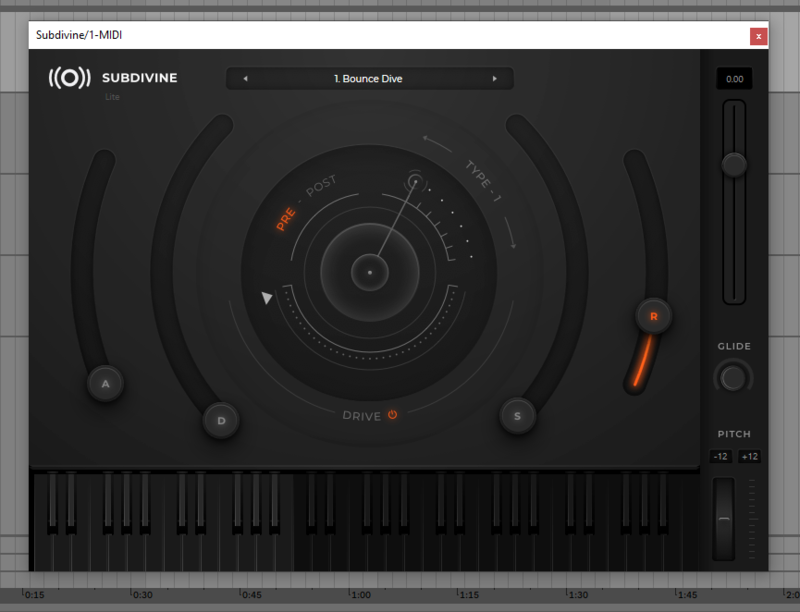Click the 0:30 timeline marker in the DAW
This screenshot has width=800, height=612.
tap(142, 595)
